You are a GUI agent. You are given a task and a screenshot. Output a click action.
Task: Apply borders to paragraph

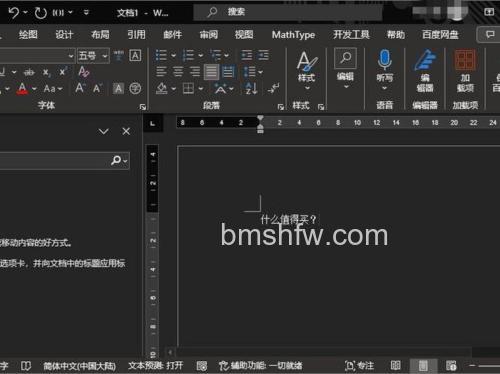[188, 88]
